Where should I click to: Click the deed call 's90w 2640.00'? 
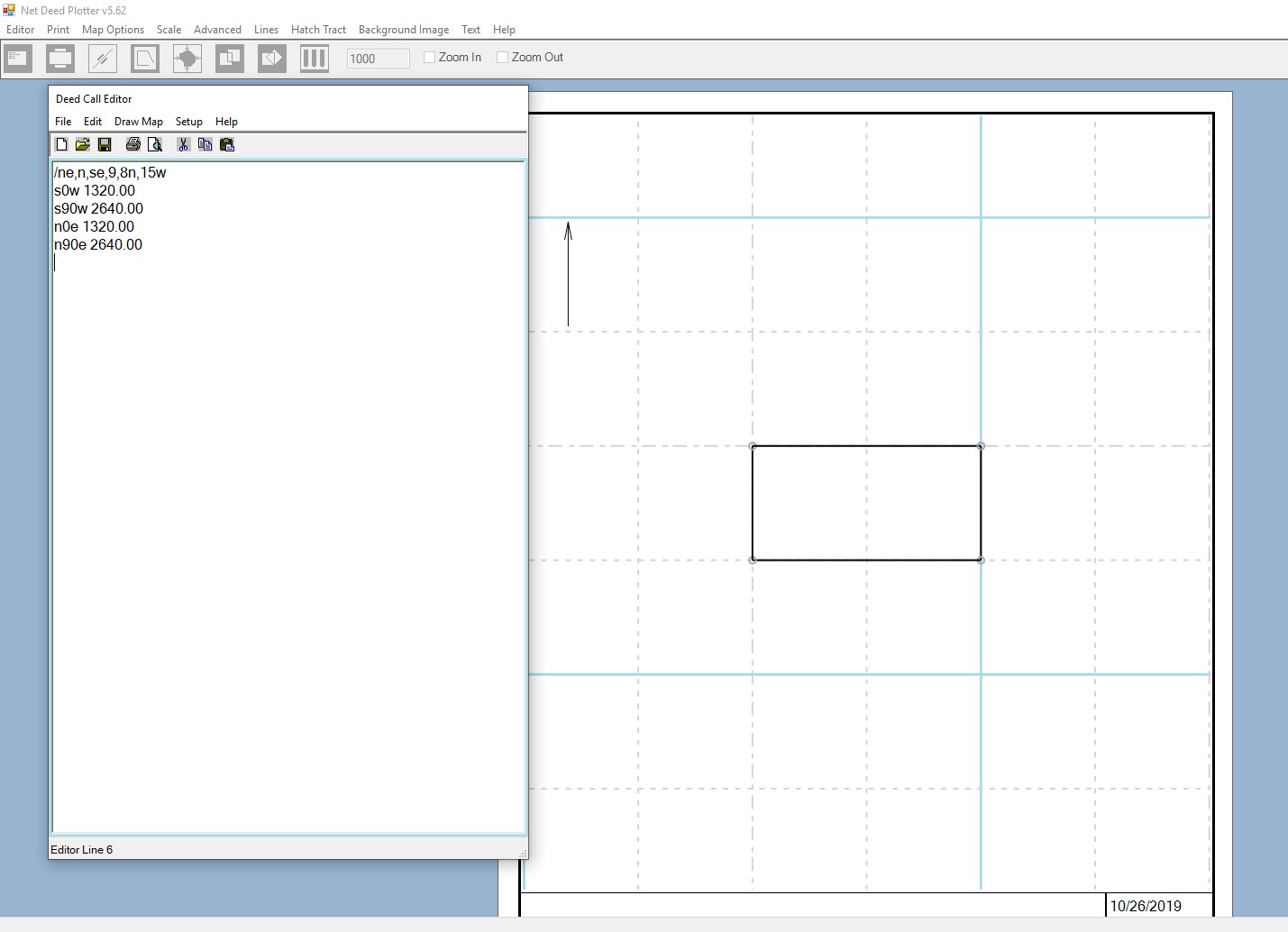coord(98,208)
